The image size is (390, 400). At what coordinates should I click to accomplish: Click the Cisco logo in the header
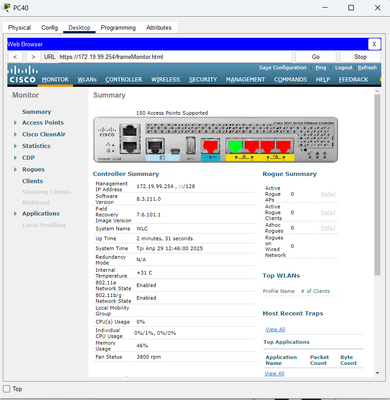(23, 75)
